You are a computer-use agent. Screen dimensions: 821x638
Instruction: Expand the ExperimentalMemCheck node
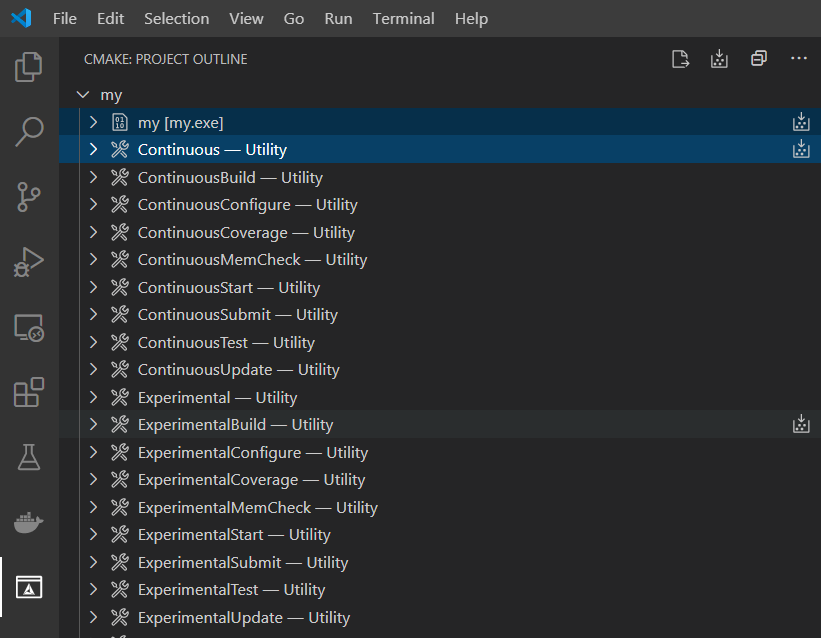pos(94,508)
